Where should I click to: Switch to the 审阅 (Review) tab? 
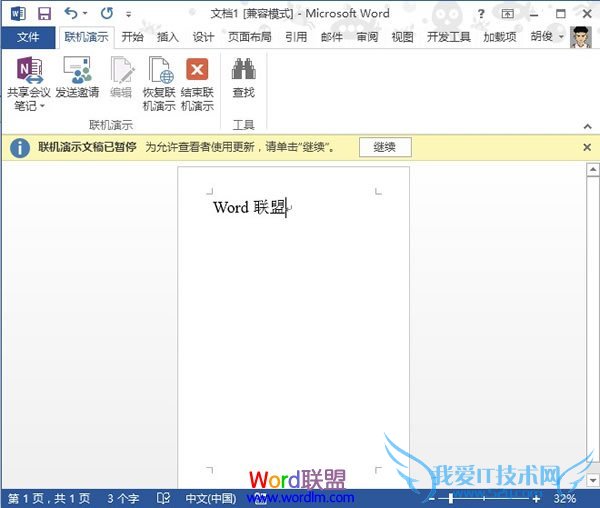tap(367, 37)
